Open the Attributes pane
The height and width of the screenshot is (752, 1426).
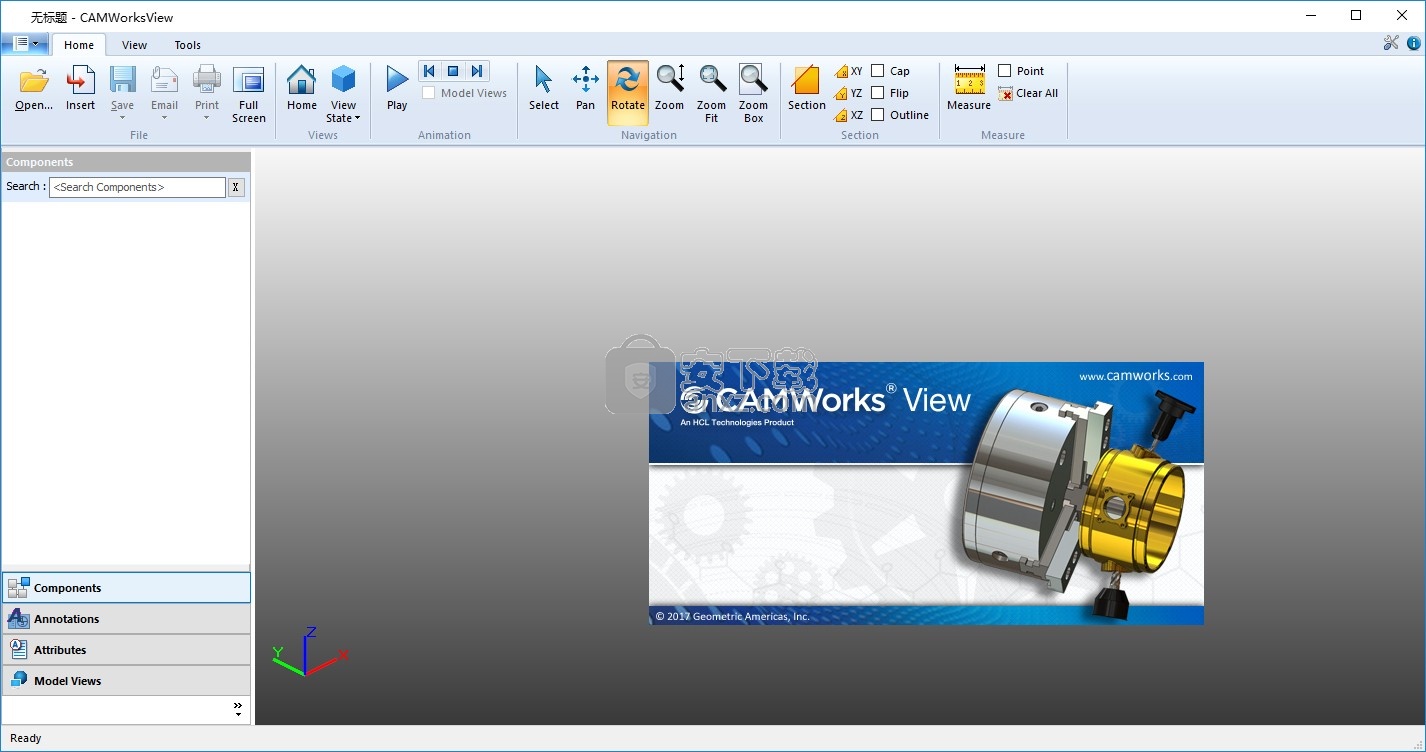(126, 650)
